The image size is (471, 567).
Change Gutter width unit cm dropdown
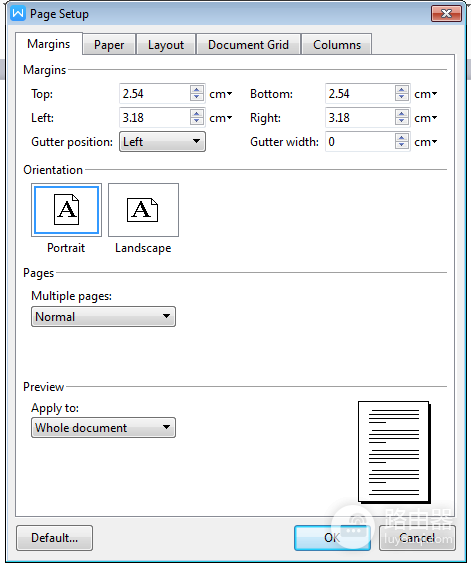coord(426,142)
